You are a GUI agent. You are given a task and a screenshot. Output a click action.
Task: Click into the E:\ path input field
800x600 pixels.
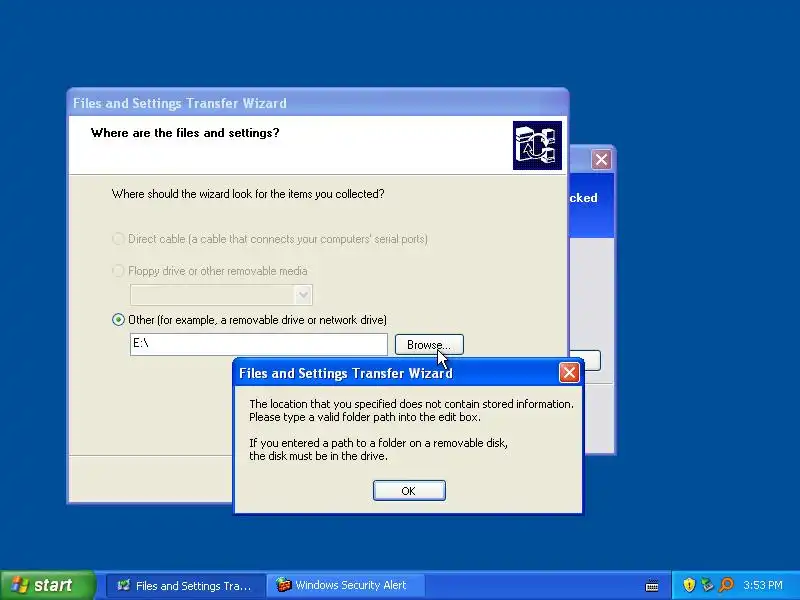[x=259, y=344]
